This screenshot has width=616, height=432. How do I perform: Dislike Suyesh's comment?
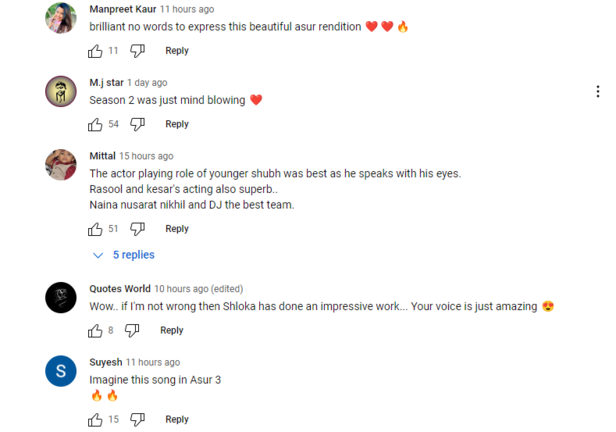click(138, 420)
